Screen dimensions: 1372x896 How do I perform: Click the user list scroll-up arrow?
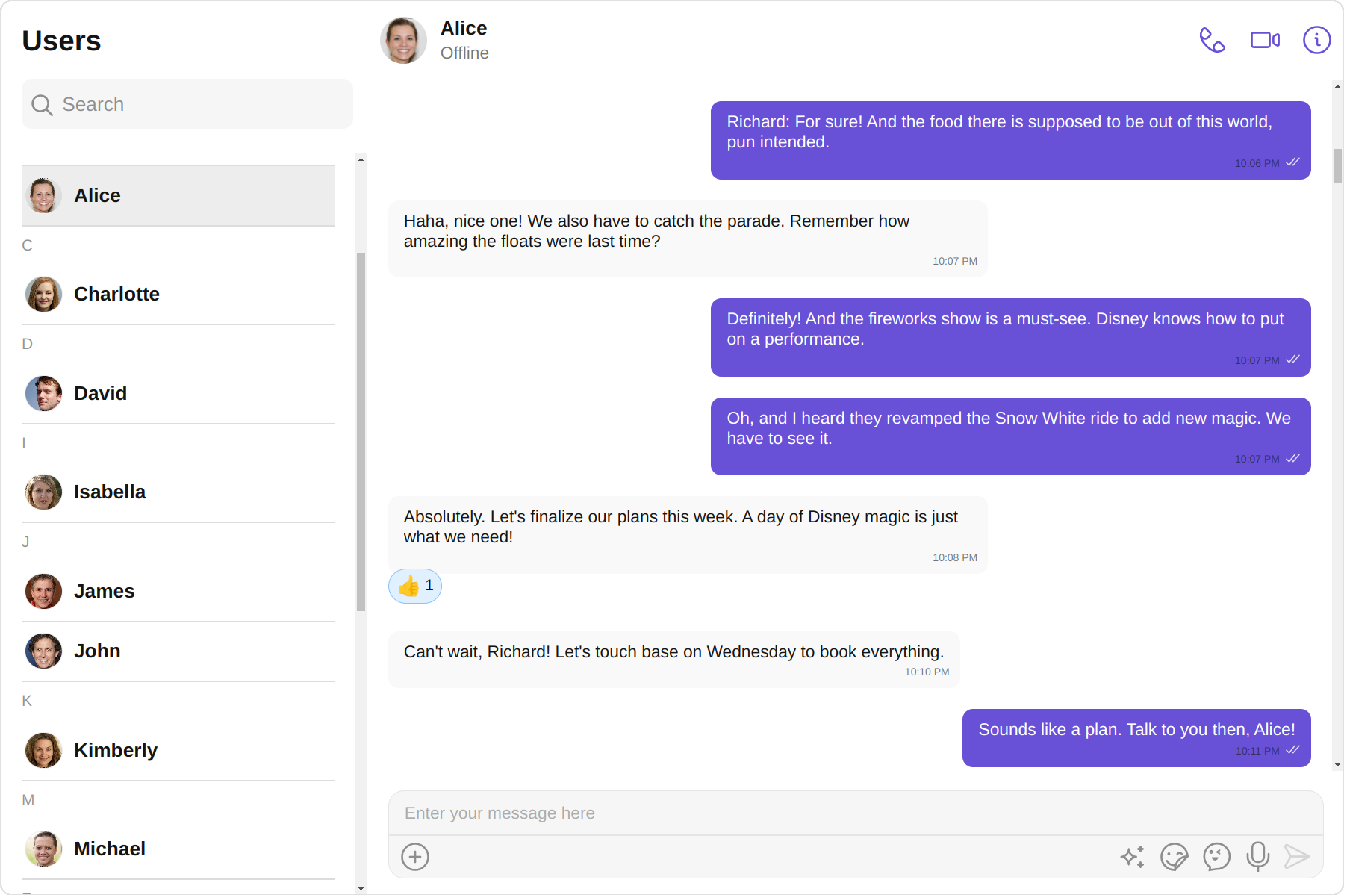click(361, 160)
